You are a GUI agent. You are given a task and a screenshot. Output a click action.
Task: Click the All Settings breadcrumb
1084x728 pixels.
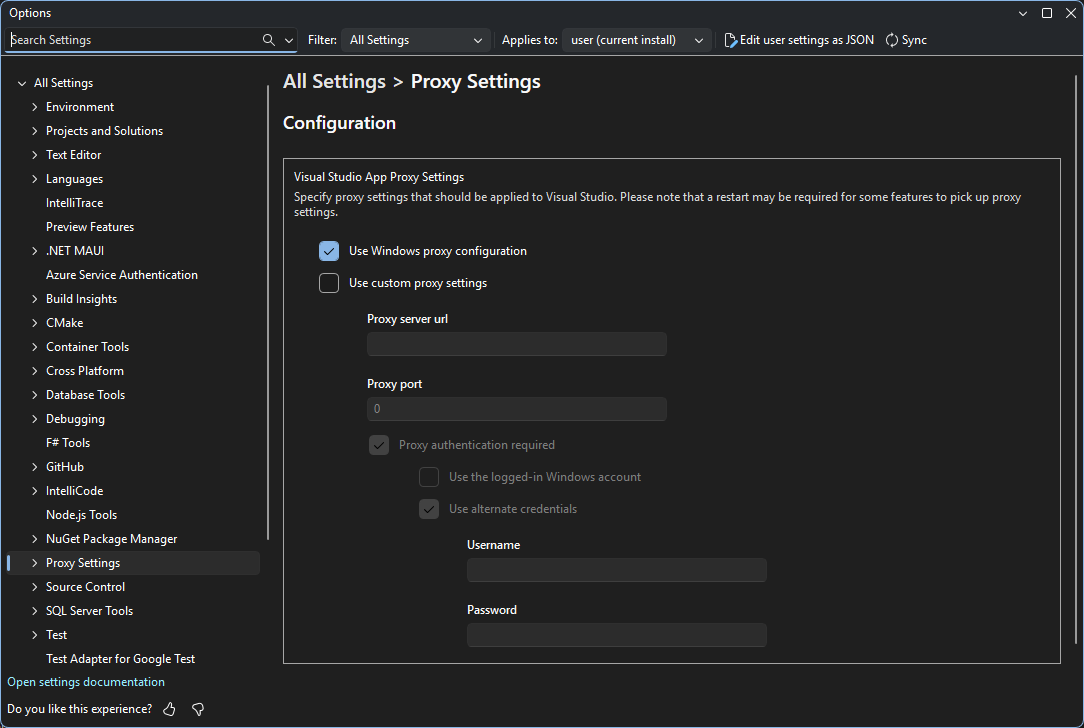click(334, 81)
